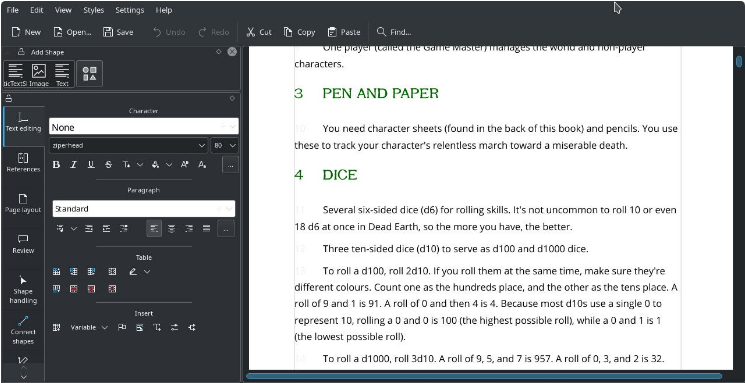Open the paragraph style dropdown showing Standard
Screen dimensions: 745x383
(x=143, y=209)
